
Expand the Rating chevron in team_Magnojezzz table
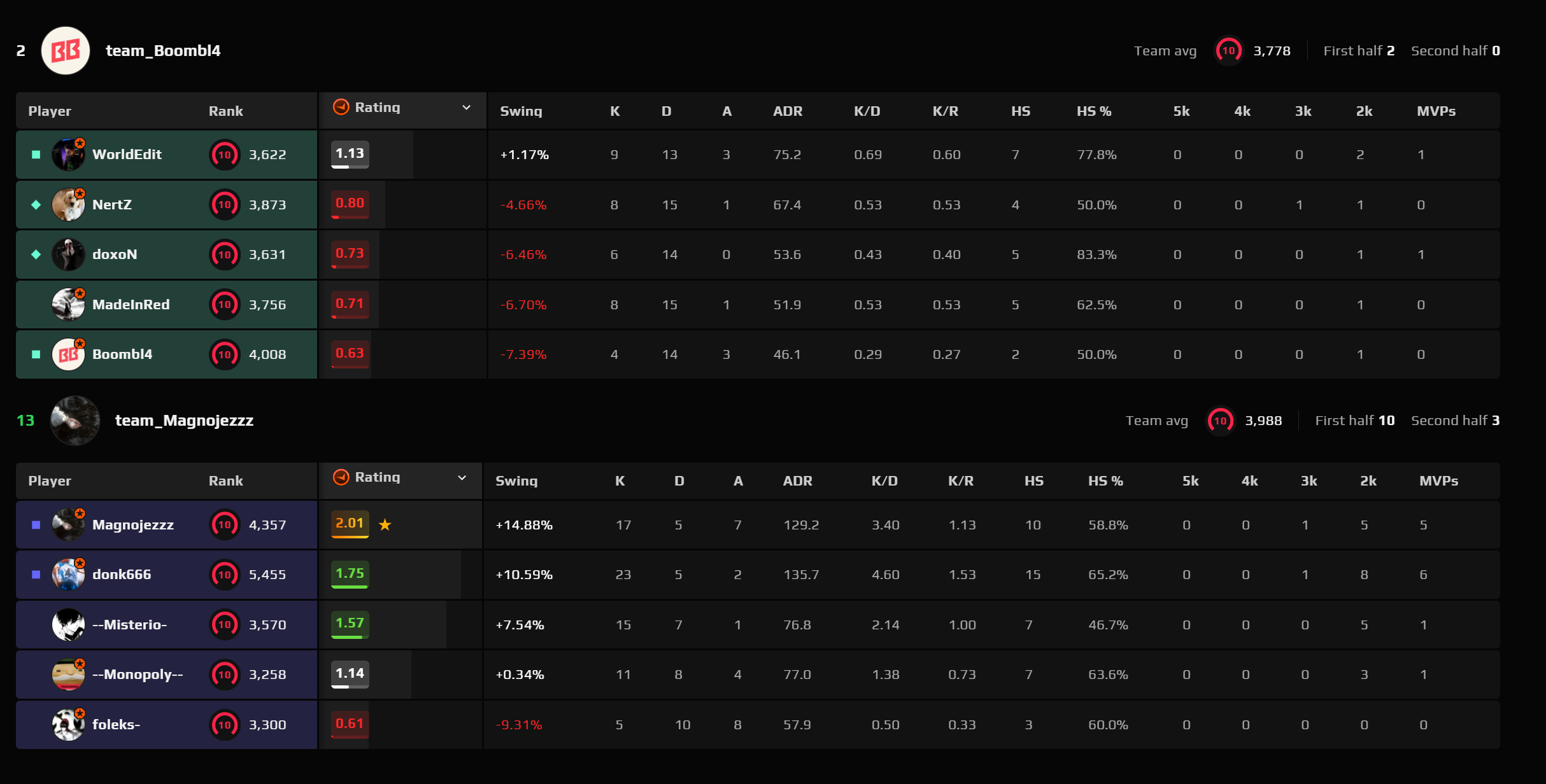coord(462,477)
